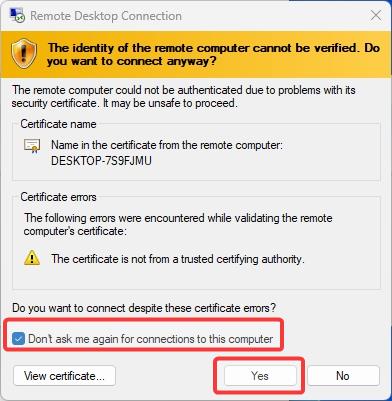Click the Remote Desktop Connection title bar icon
This screenshot has height=401, width=392.
point(17,15)
